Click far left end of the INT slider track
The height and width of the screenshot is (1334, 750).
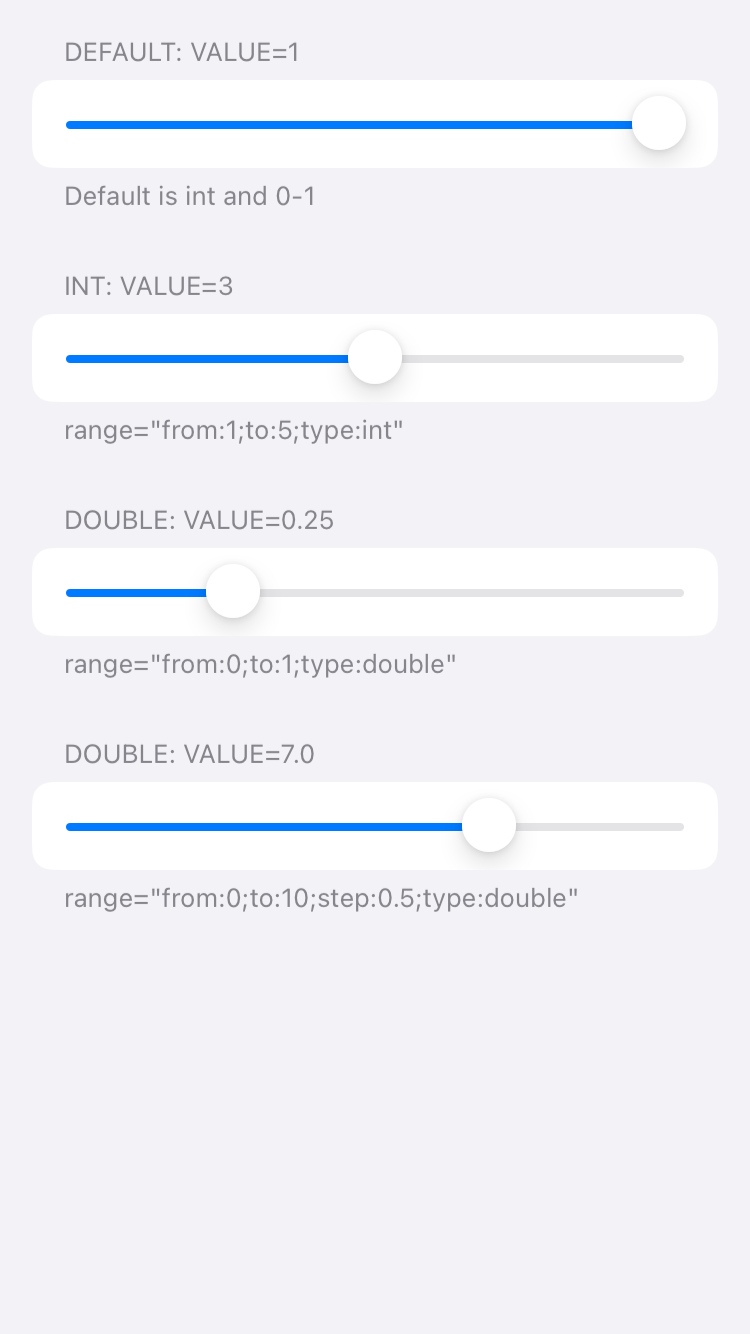pyautogui.click(x=70, y=357)
